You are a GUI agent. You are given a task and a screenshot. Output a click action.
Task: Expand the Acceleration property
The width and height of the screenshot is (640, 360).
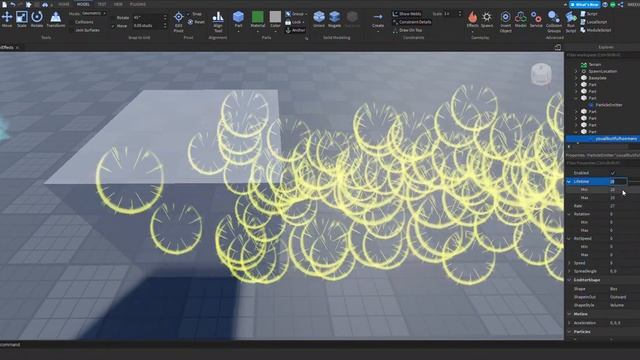[569, 323]
